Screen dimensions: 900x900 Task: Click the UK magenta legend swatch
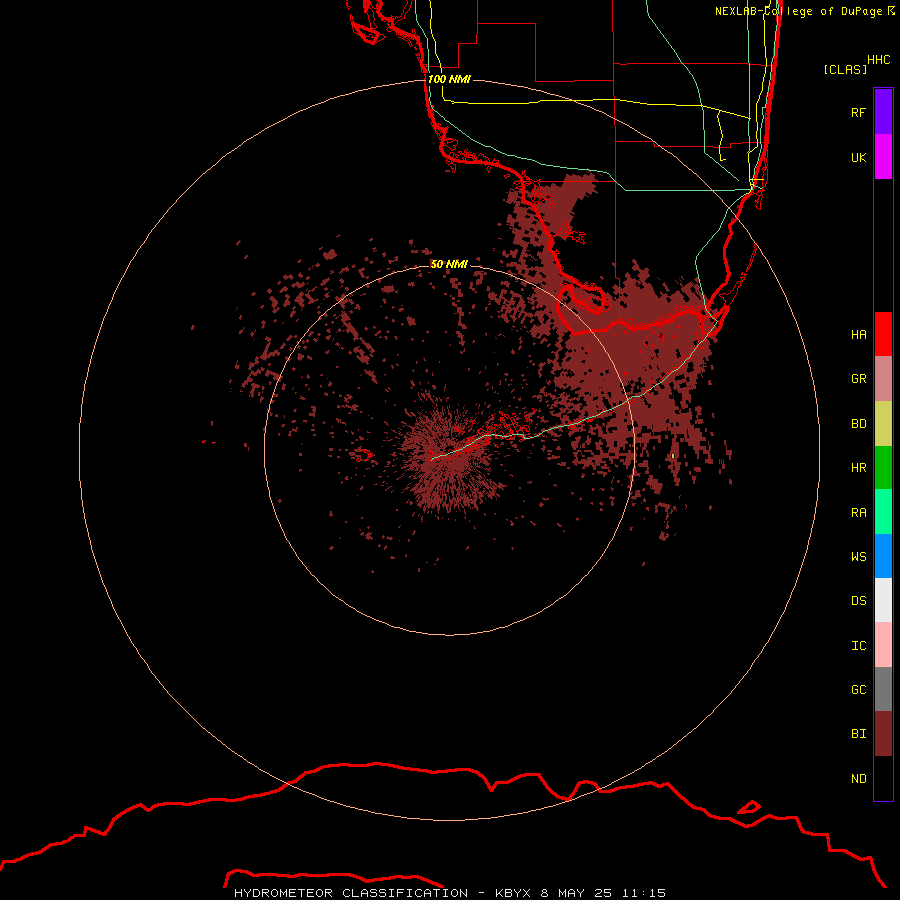pyautogui.click(x=883, y=157)
